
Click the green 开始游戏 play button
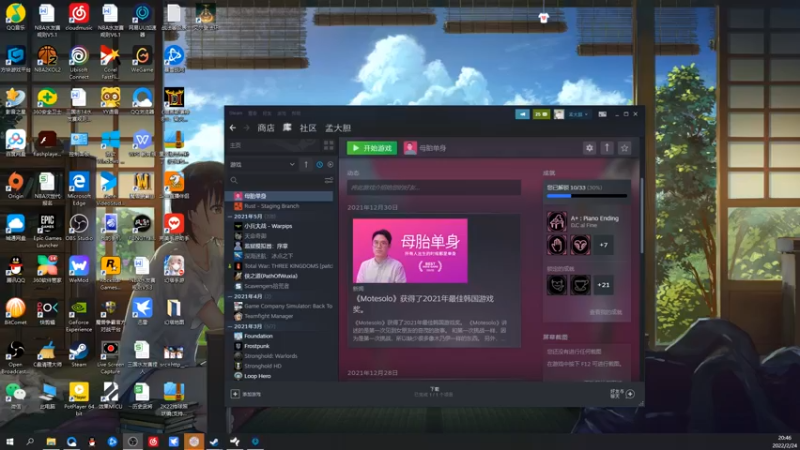(x=372, y=148)
